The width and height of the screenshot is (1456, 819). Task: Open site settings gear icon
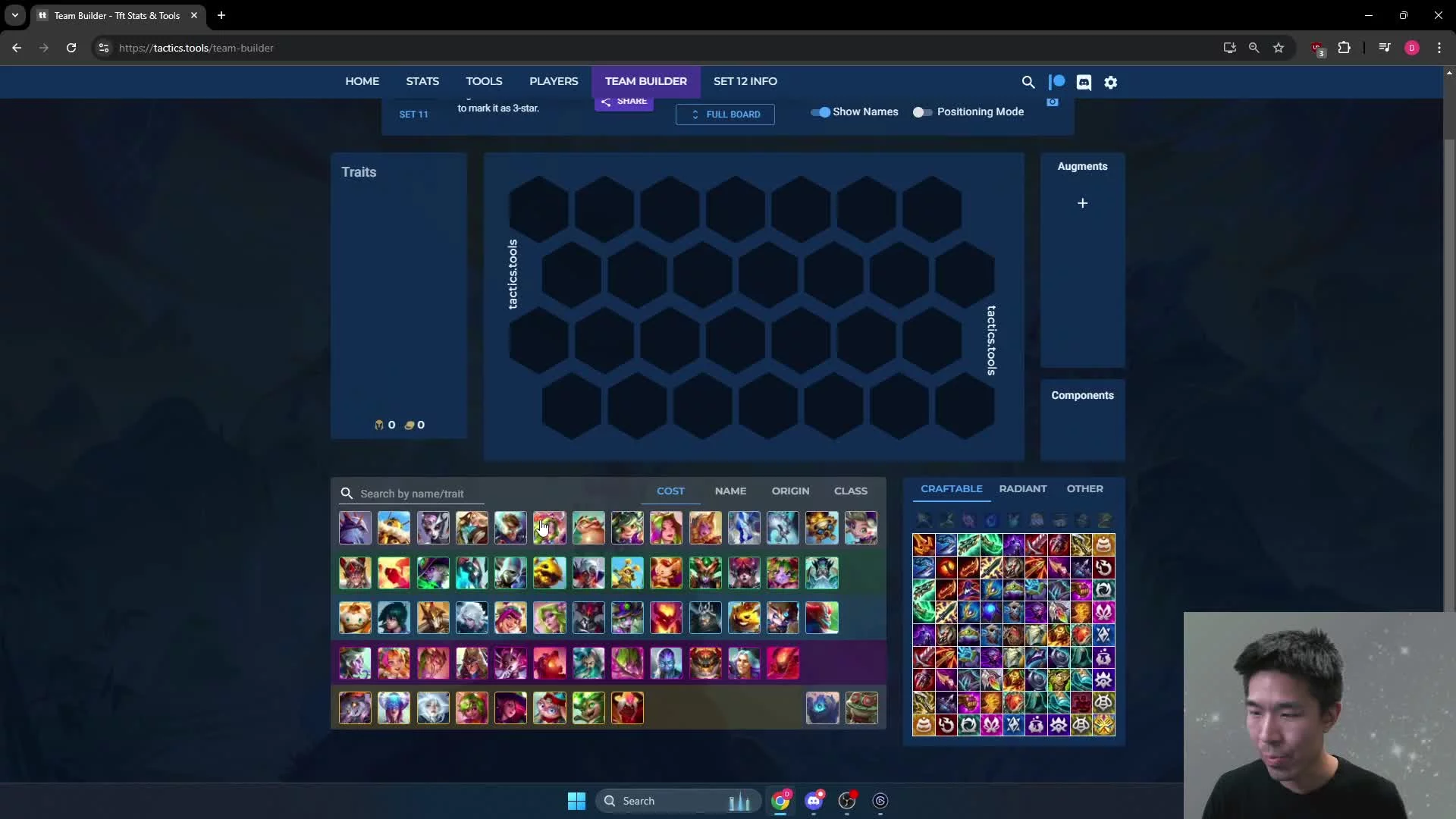(1111, 82)
